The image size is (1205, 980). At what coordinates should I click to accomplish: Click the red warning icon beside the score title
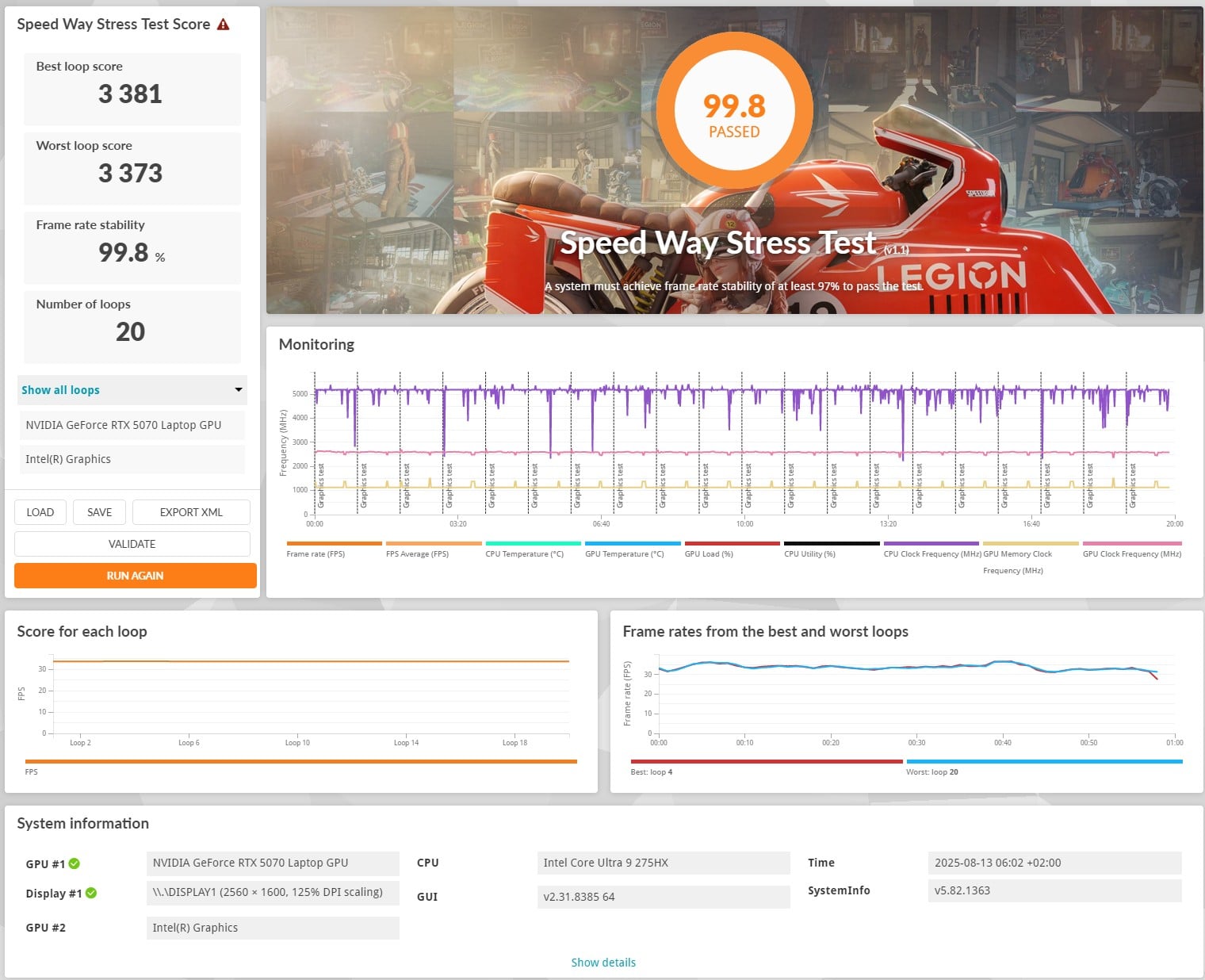click(223, 25)
